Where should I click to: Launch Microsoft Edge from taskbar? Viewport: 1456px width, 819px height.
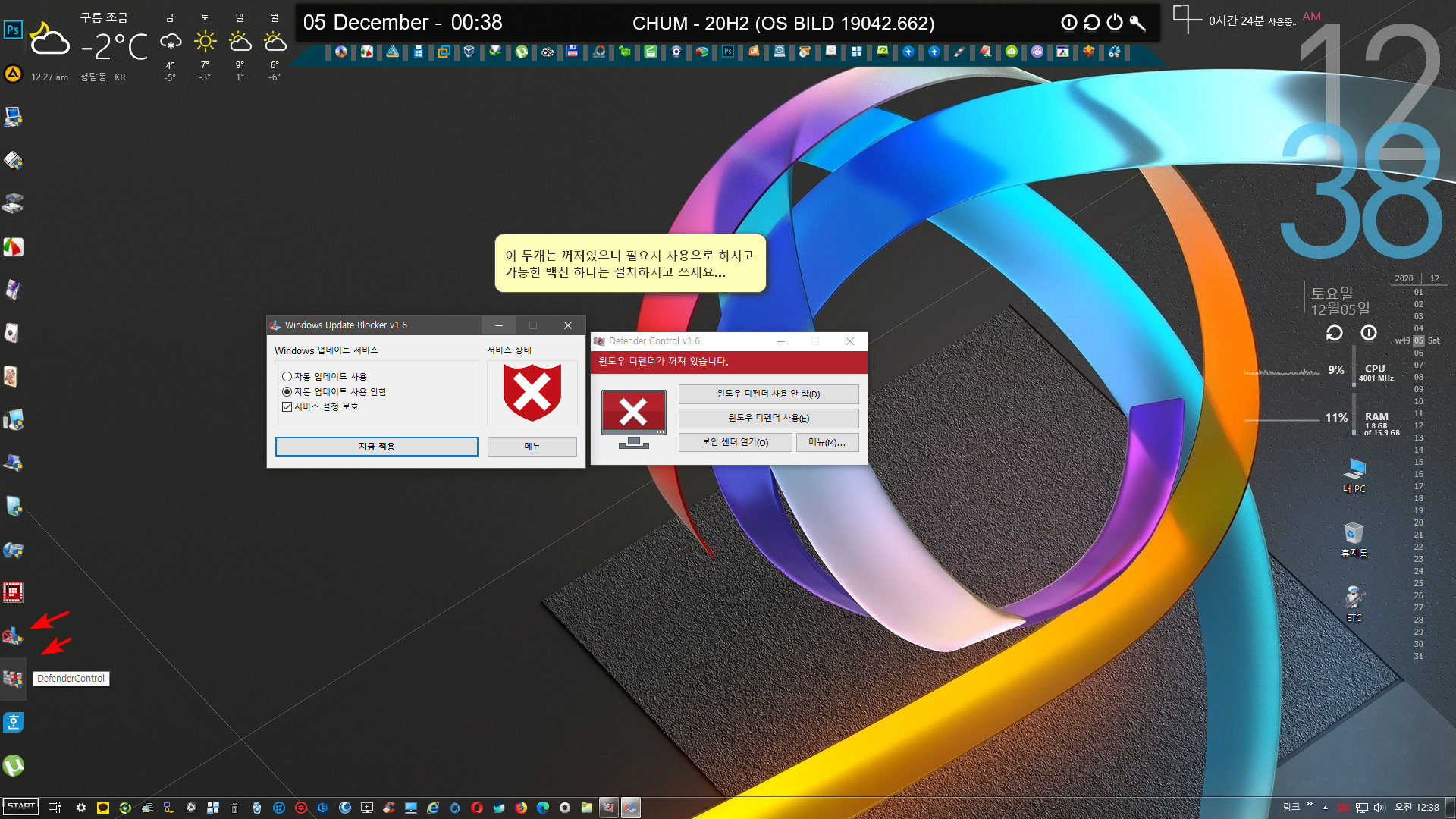pos(543,808)
